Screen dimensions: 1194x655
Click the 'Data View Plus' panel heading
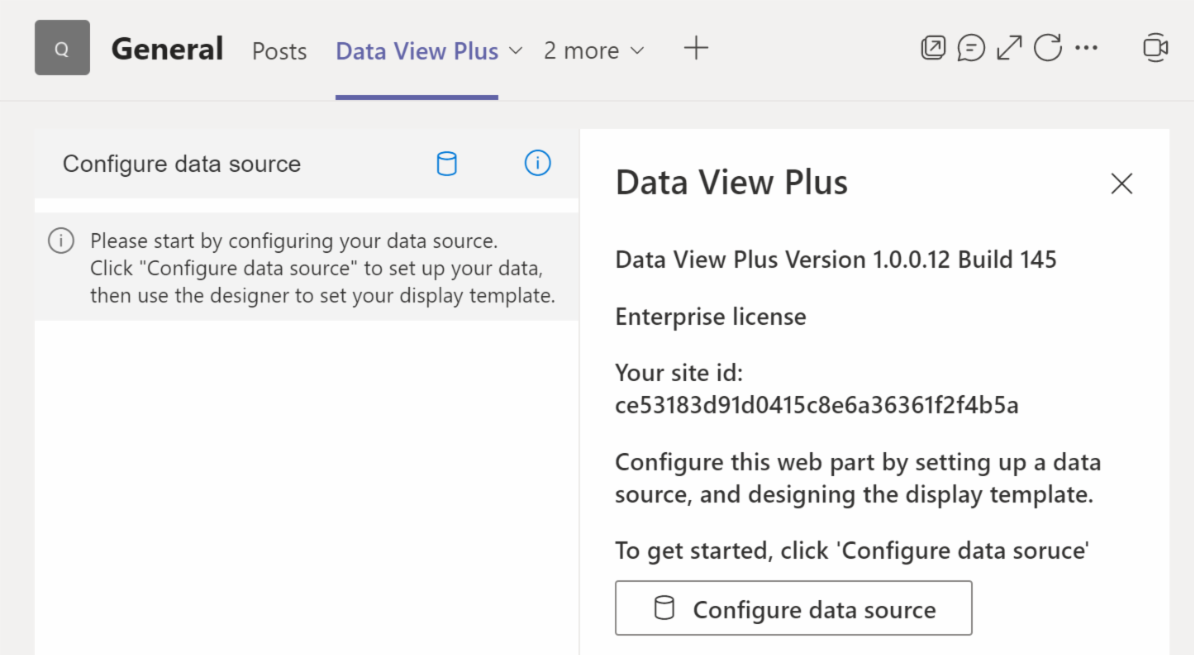point(732,183)
